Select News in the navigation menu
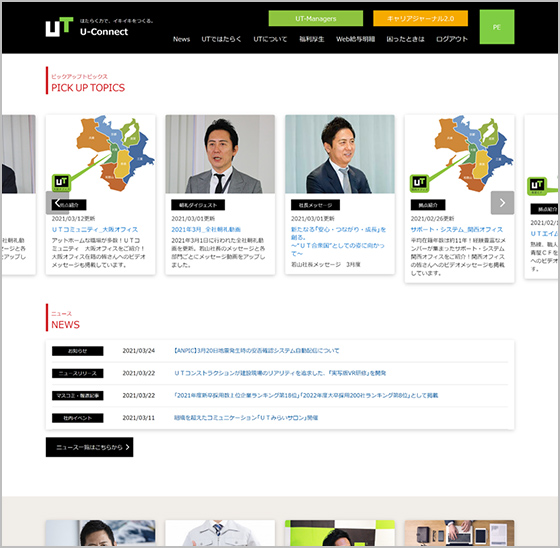This screenshot has height=548, width=560. coord(181,39)
